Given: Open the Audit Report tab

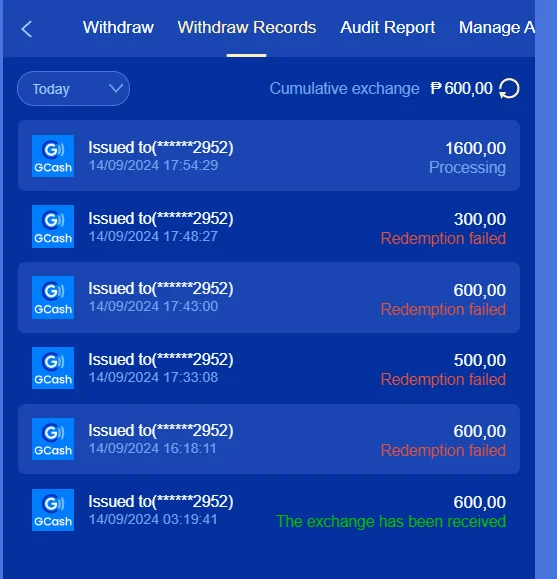Looking at the screenshot, I should tap(387, 27).
